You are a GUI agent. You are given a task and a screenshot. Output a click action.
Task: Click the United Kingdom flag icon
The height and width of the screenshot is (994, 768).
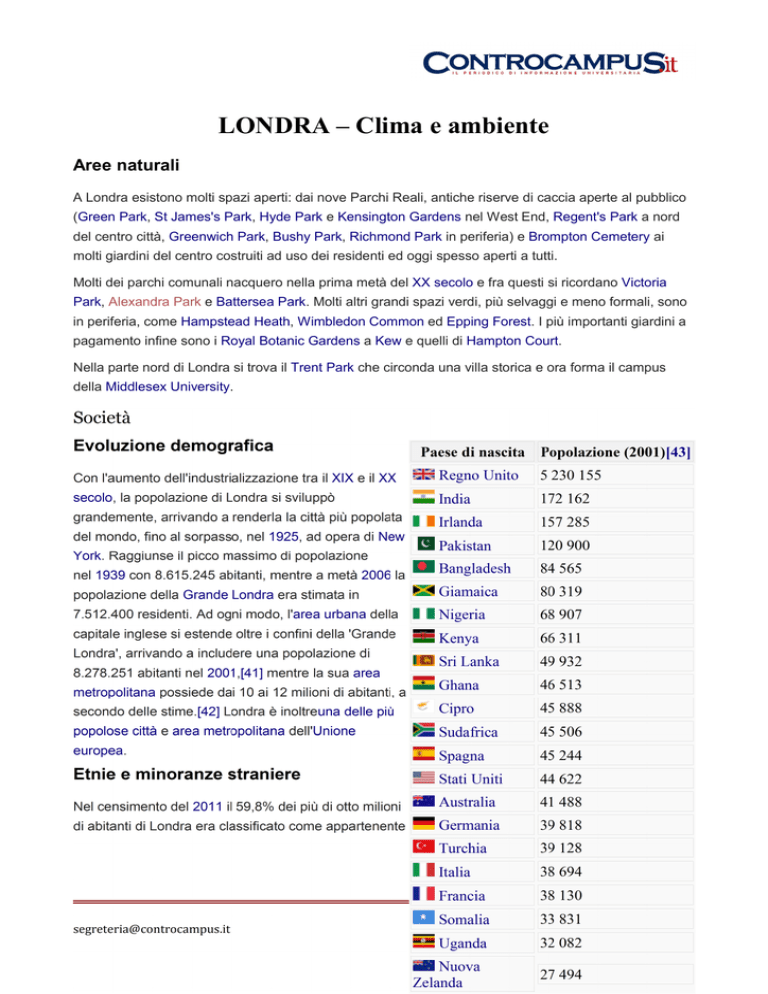424,475
